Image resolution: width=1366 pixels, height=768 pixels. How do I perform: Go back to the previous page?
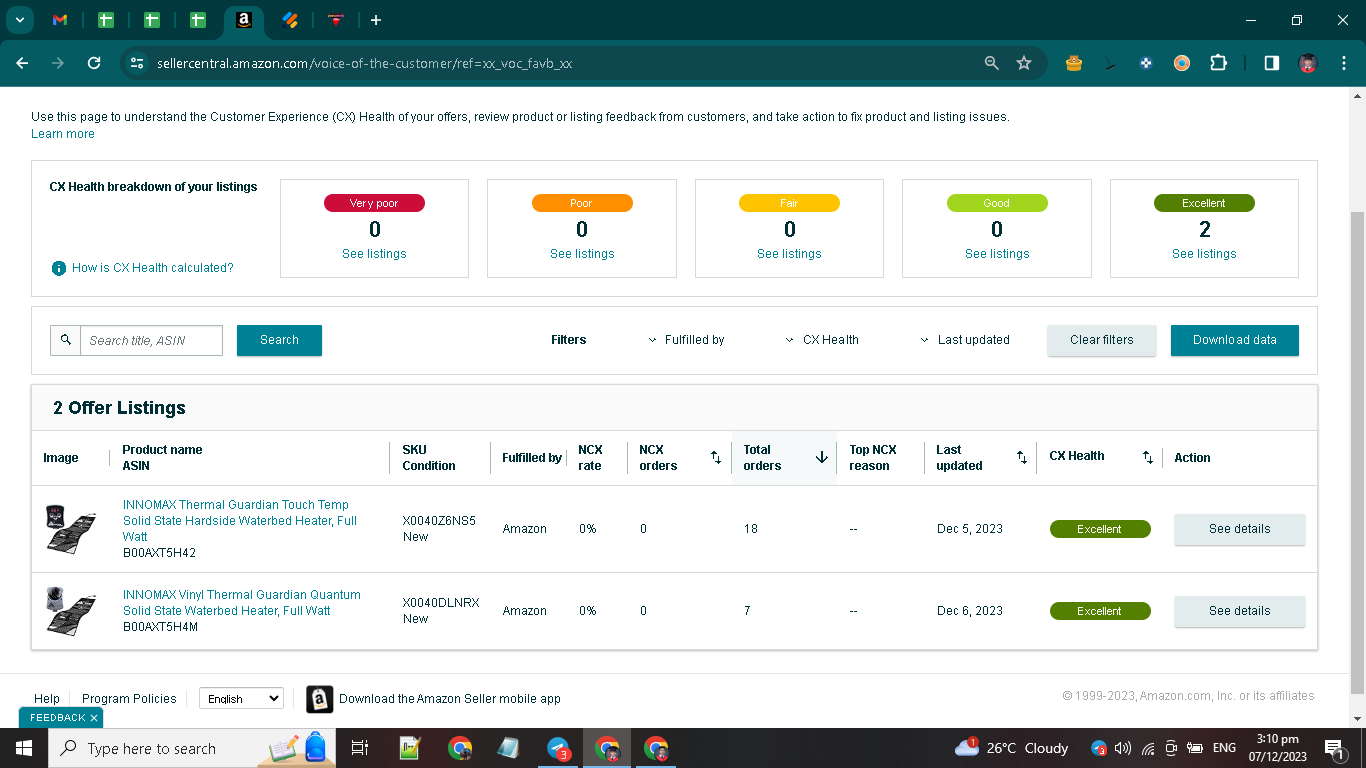click(22, 63)
